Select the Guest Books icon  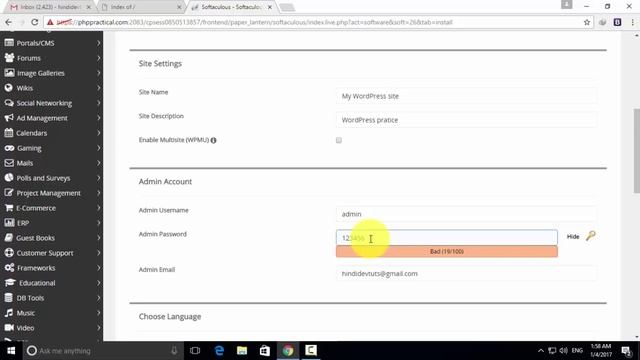point(9,238)
